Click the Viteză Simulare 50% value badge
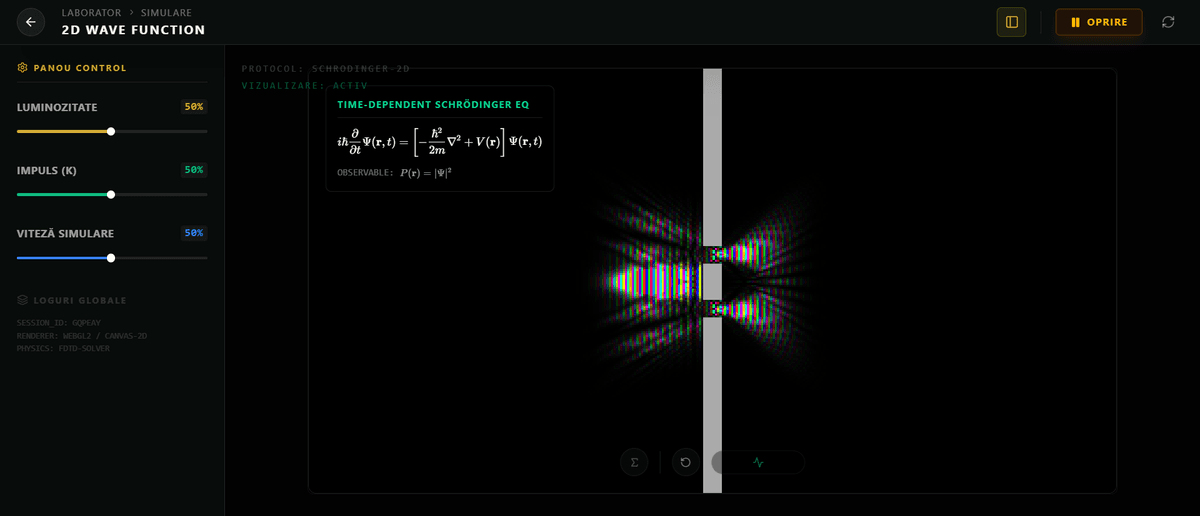Screen dimensions: 1200x516 tap(193, 233)
